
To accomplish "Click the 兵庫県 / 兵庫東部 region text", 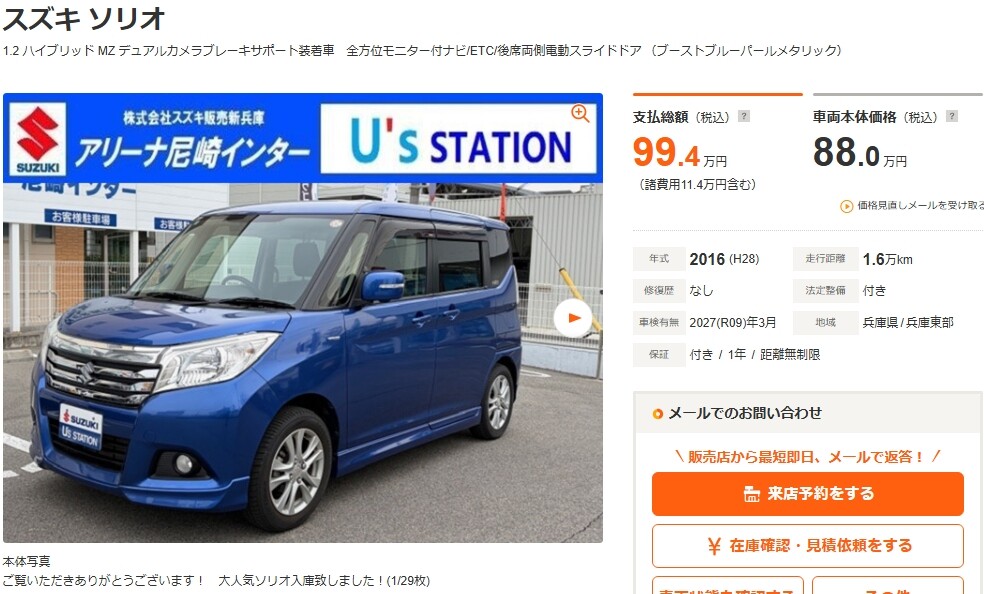I will [x=908, y=322].
